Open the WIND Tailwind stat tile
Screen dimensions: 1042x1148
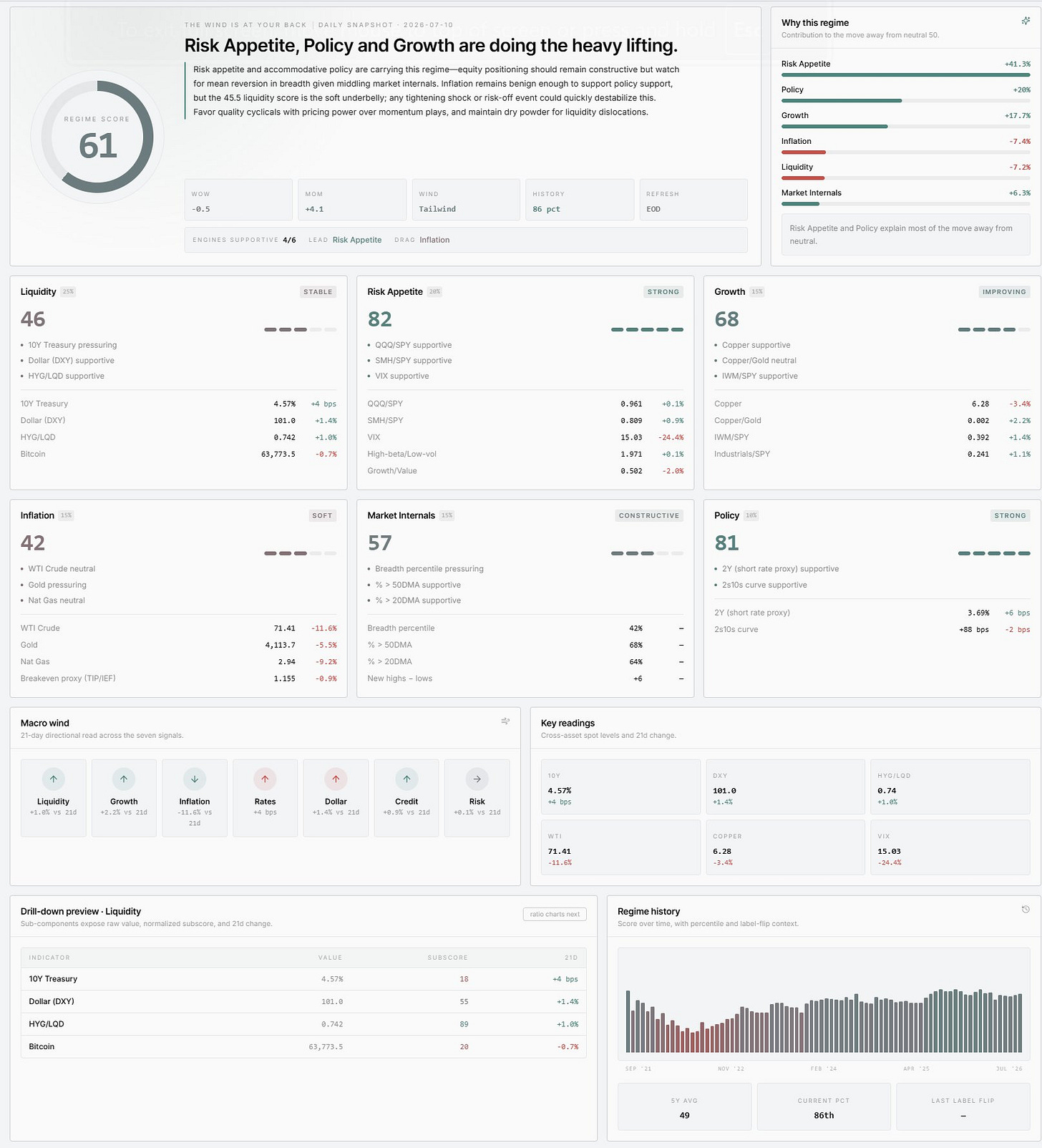pyautogui.click(x=466, y=200)
